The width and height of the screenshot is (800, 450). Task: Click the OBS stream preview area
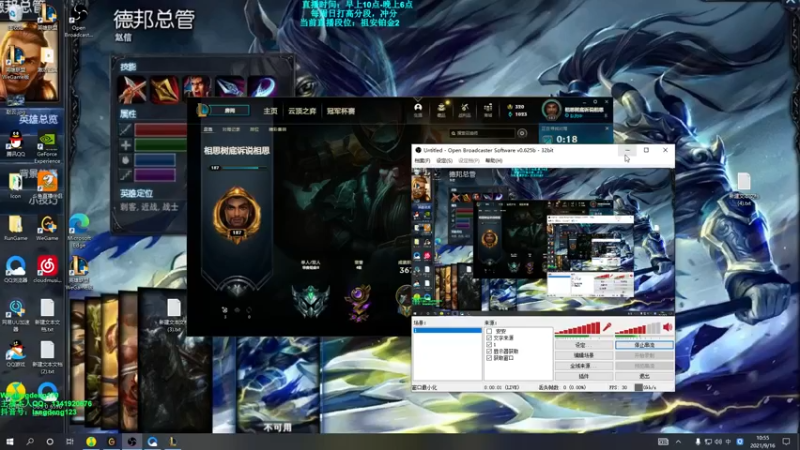point(543,241)
